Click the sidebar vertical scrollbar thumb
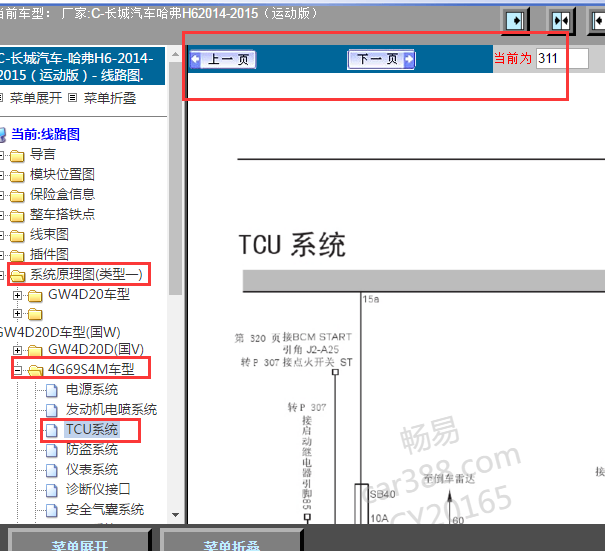The height and width of the screenshot is (551, 605). click(176, 178)
